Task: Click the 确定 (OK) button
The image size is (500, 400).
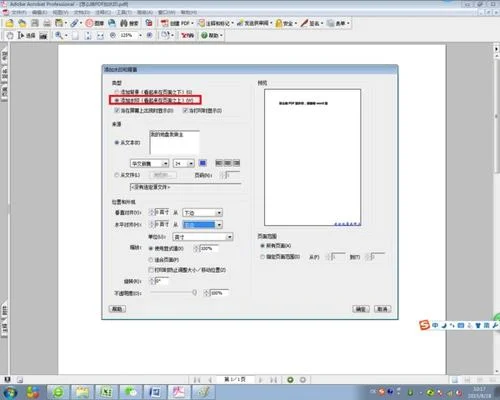Action: (361, 309)
